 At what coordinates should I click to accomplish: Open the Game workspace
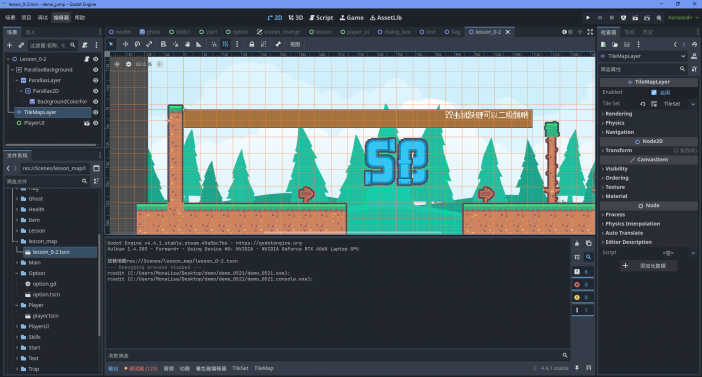pyautogui.click(x=352, y=17)
